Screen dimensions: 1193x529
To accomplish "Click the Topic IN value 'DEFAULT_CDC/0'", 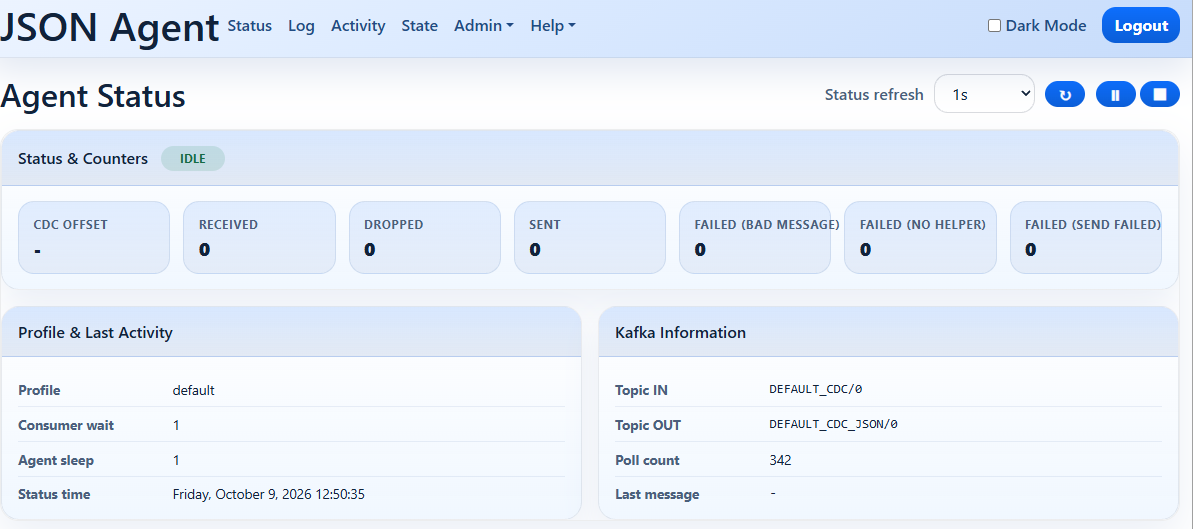I will click(x=816, y=389).
